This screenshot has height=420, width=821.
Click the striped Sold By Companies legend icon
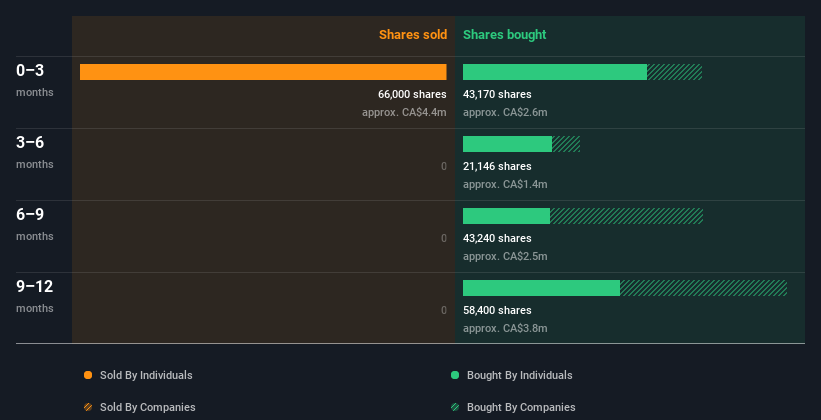88,407
